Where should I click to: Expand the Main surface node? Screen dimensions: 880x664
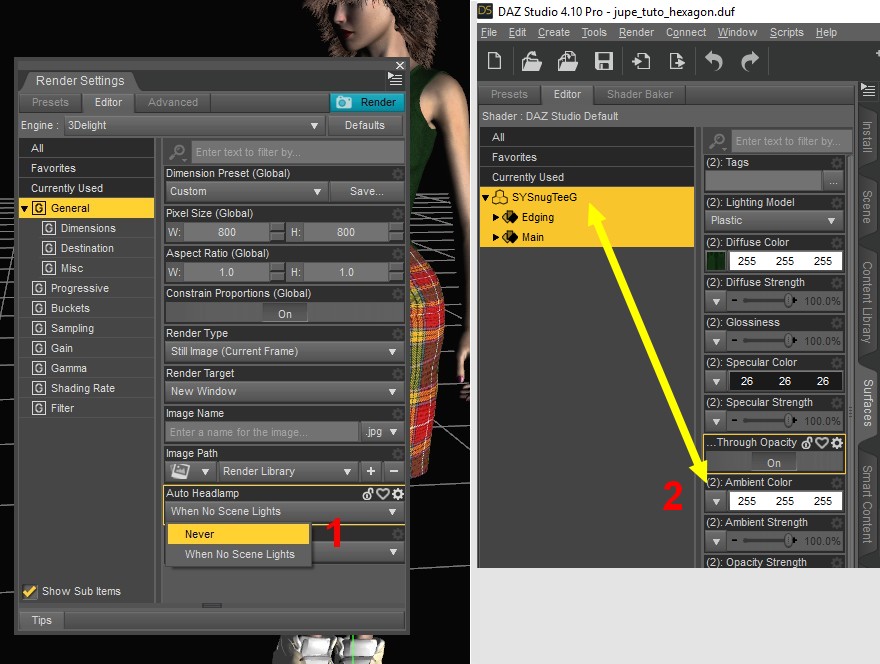coord(496,237)
